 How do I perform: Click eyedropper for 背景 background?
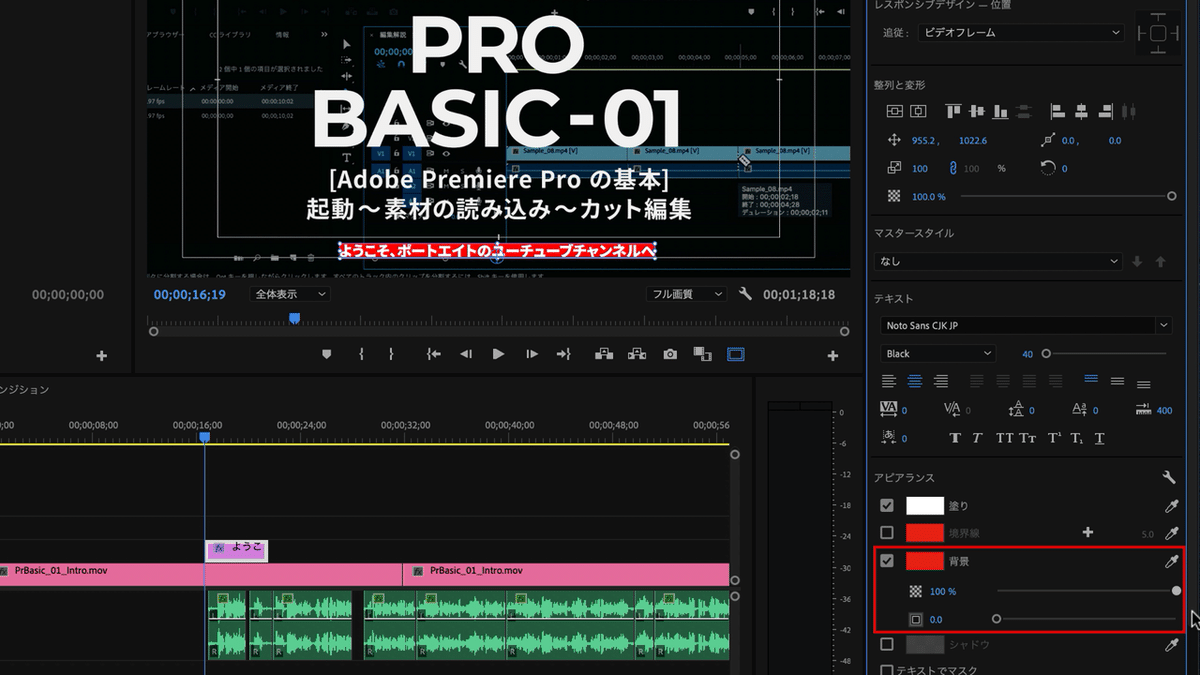tap(1172, 562)
